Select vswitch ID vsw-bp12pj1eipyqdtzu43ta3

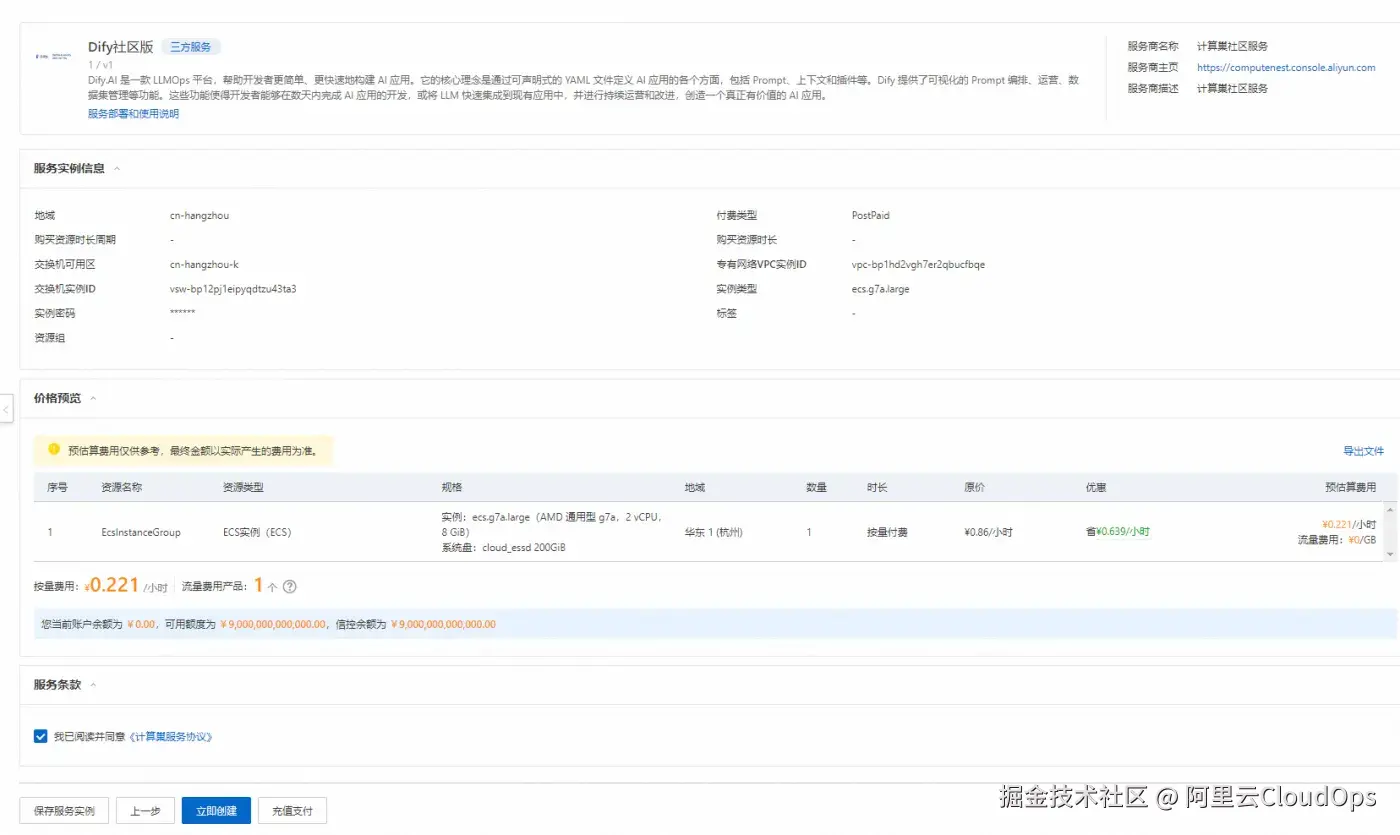click(x=233, y=289)
